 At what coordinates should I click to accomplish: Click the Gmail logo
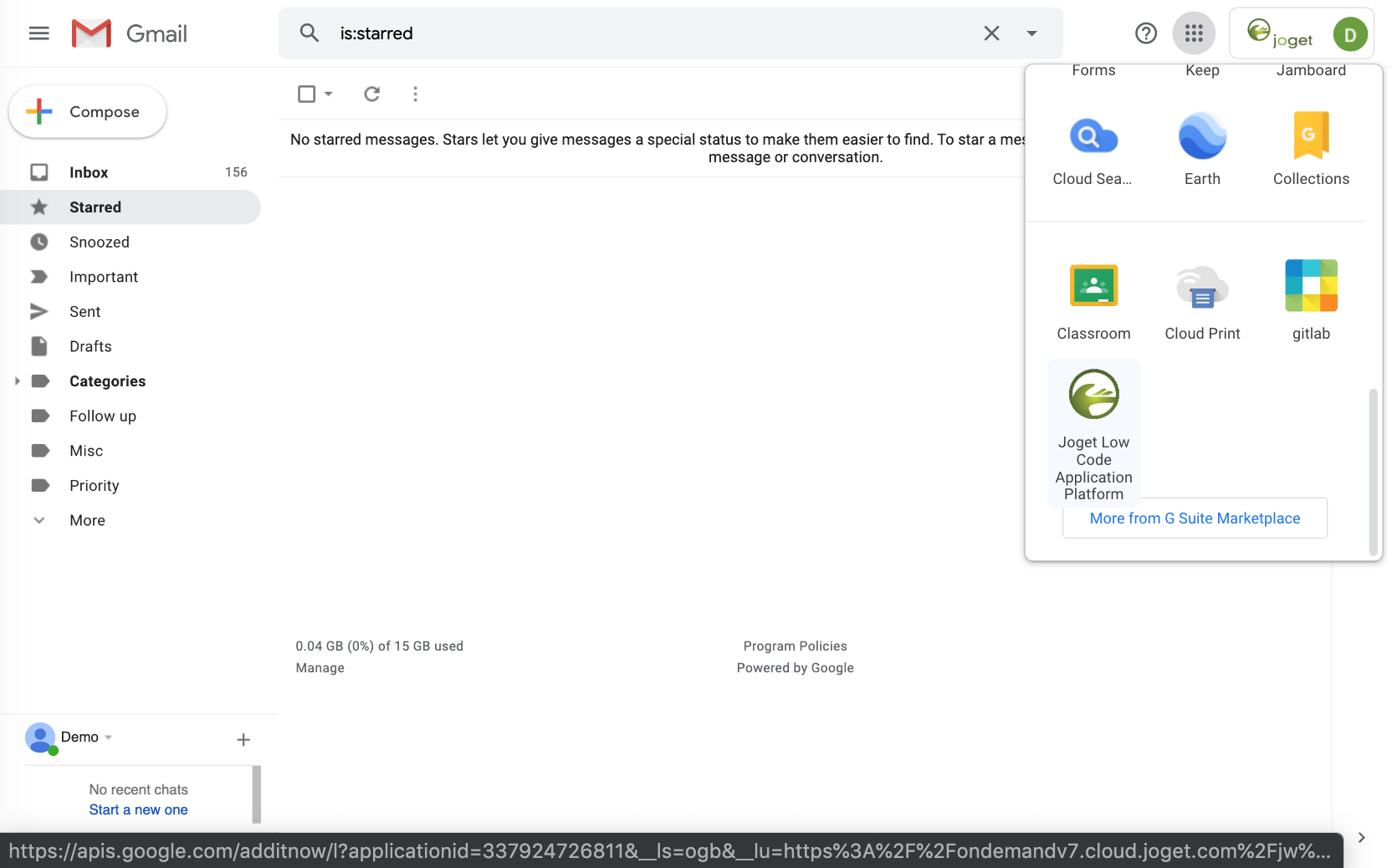(130, 33)
